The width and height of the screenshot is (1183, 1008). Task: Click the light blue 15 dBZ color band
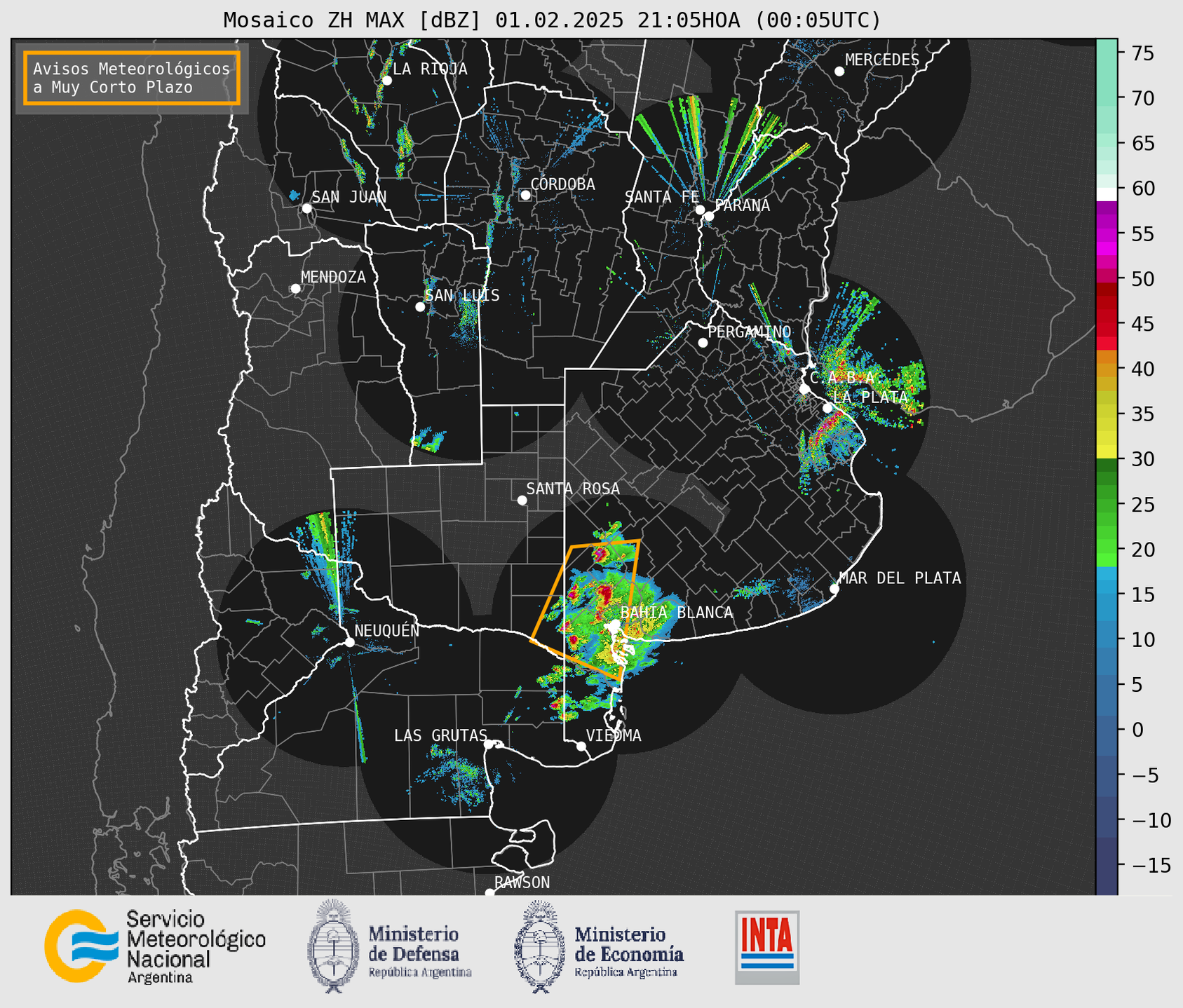tap(1107, 594)
